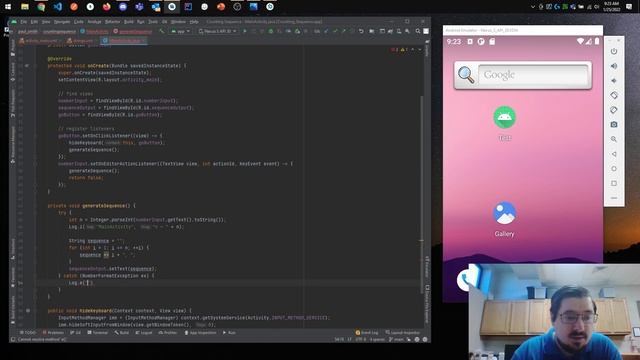Open Windows Start menu
The height and width of the screenshot is (360, 640).
(8, 7)
